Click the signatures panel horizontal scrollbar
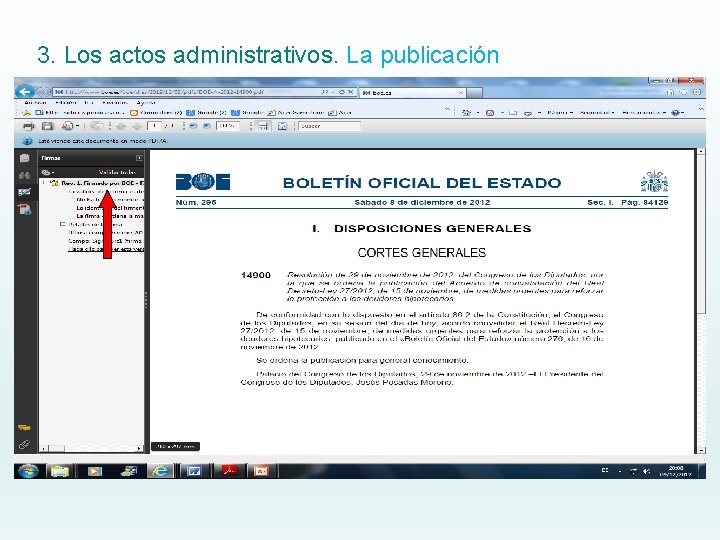720x540 pixels. pyautogui.click(x=92, y=448)
